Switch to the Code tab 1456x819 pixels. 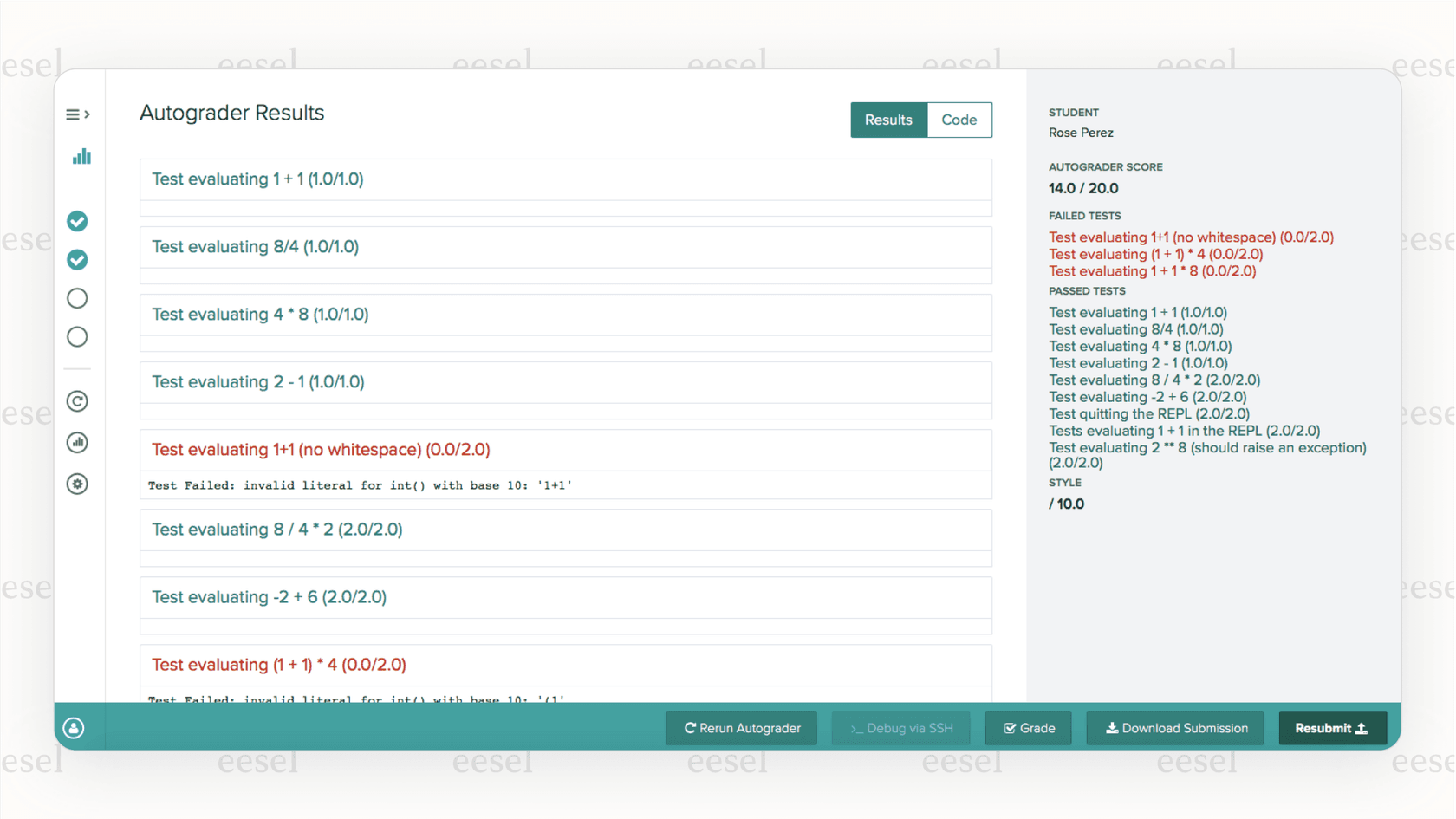click(959, 120)
